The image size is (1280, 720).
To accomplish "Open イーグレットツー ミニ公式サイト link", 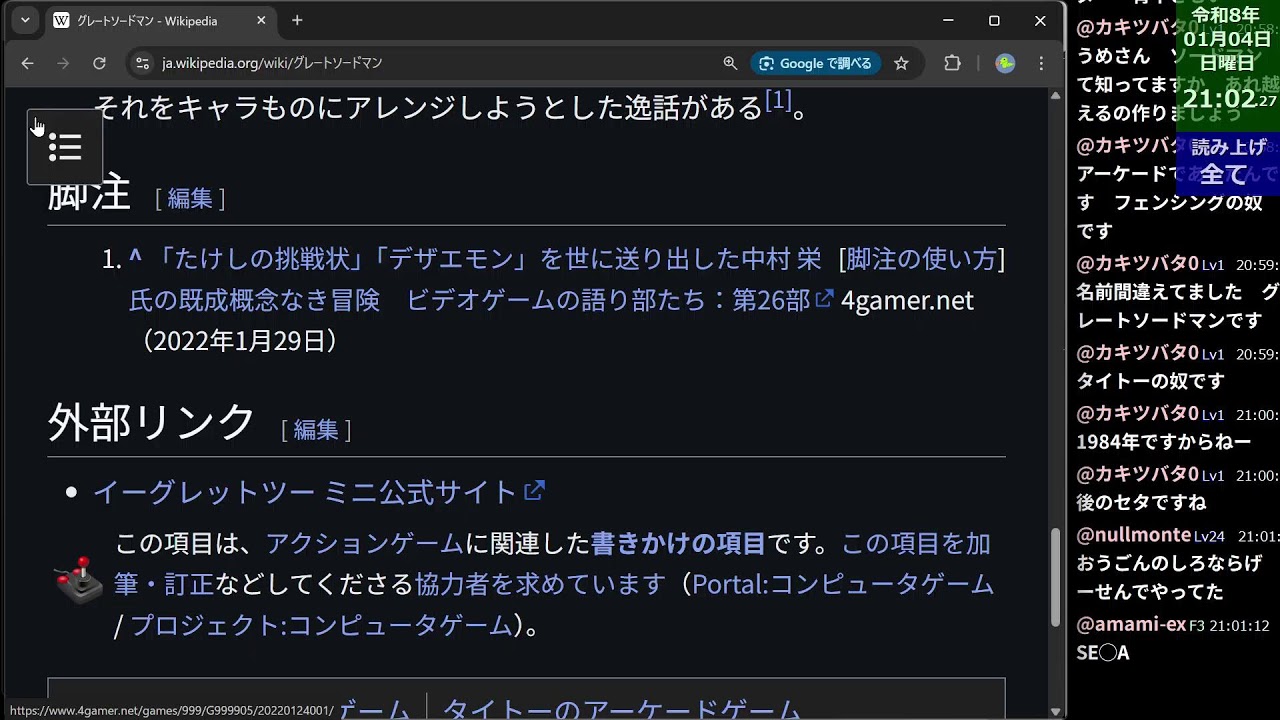I will pos(318,492).
